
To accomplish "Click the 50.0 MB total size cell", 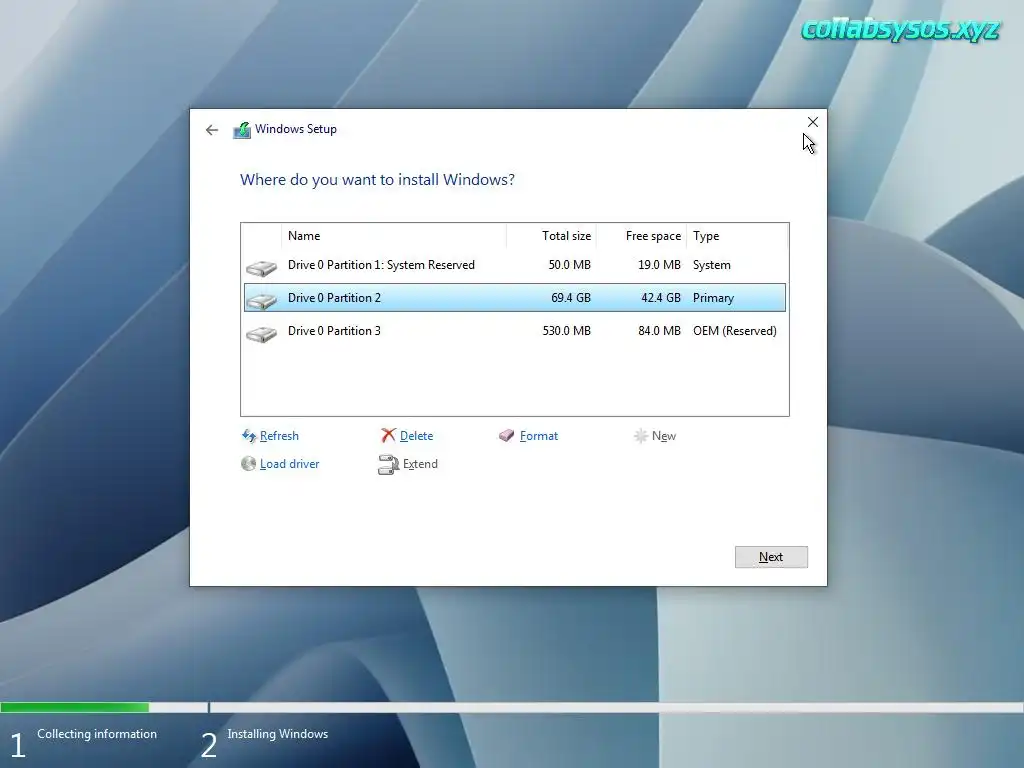I will 569,264.
